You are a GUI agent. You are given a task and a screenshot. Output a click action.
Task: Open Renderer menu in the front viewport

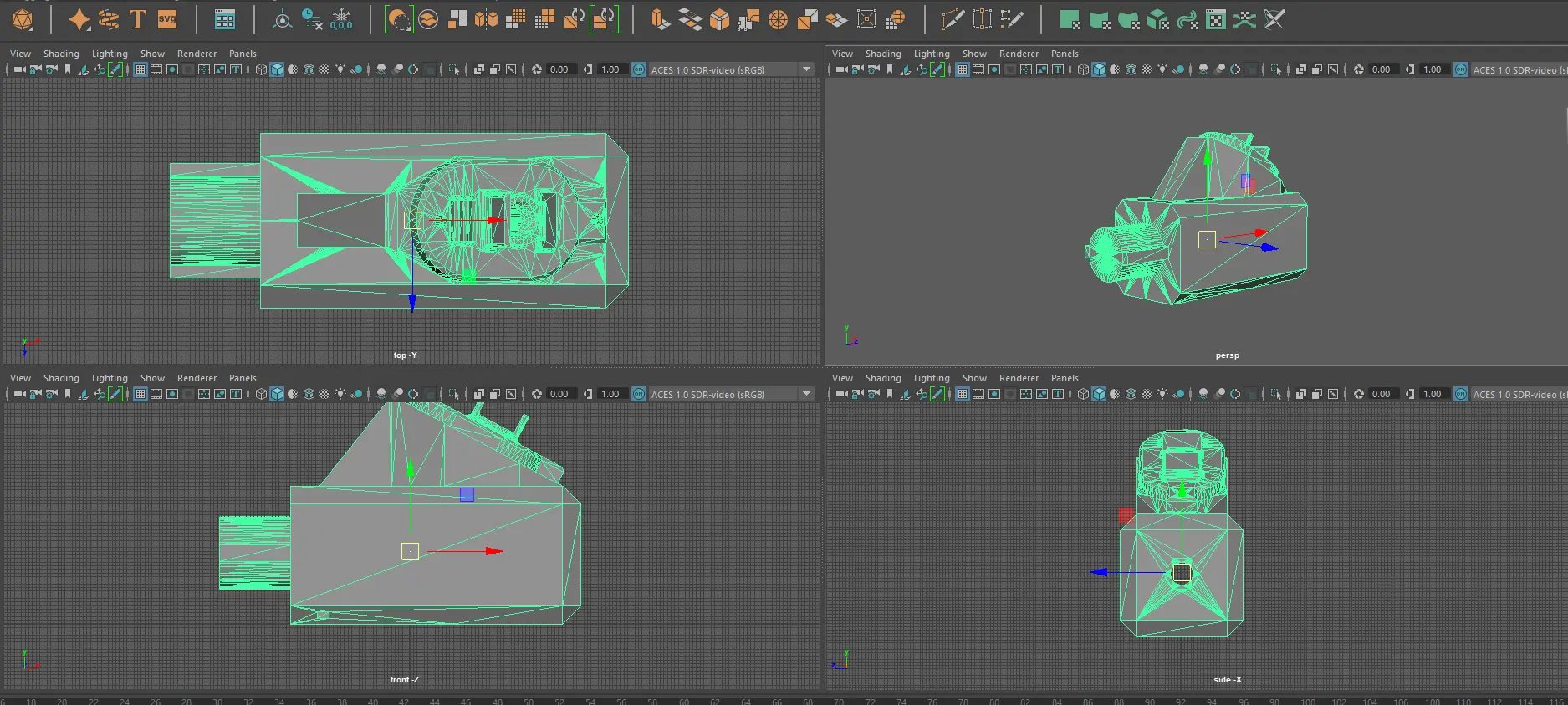197,378
